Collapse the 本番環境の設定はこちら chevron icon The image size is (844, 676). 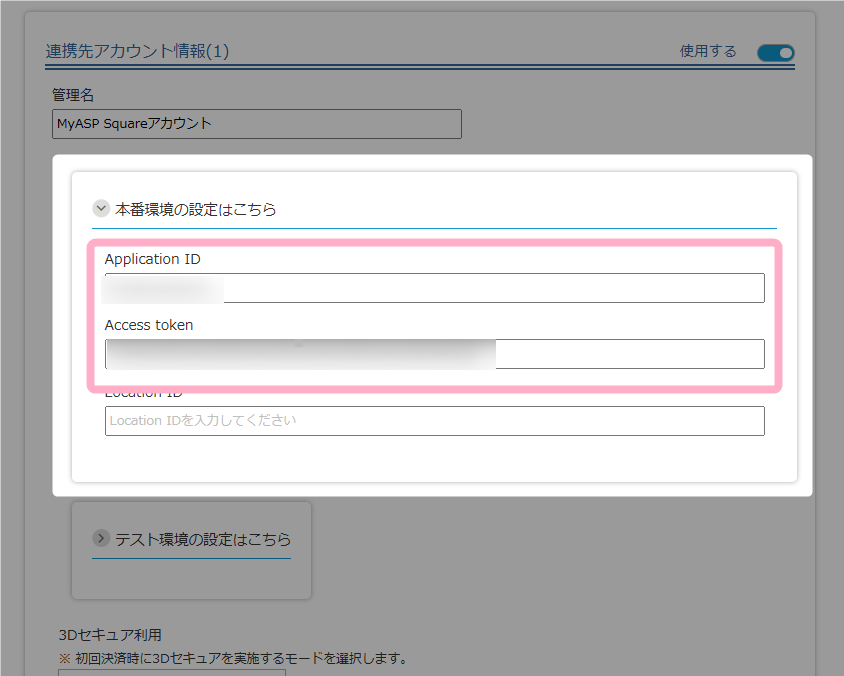(100, 209)
